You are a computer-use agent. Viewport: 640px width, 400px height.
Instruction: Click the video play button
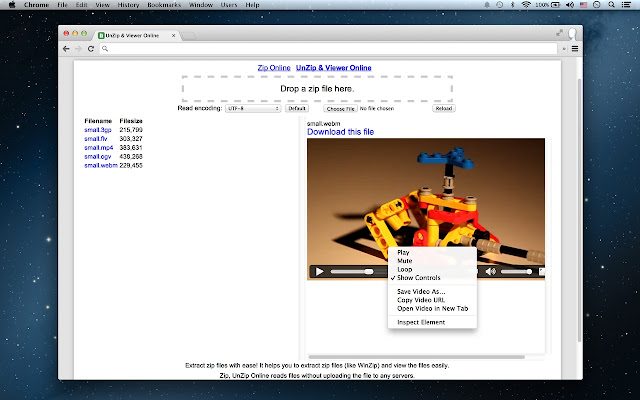pos(320,271)
